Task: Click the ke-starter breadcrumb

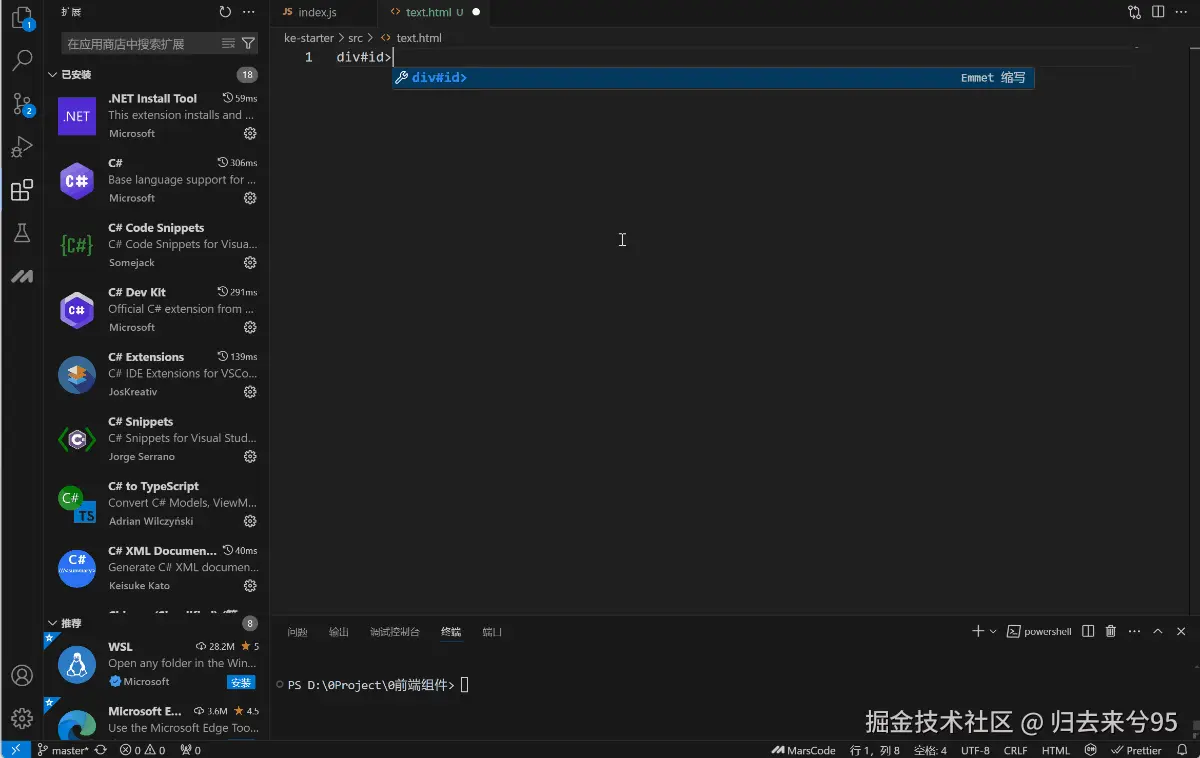Action: point(309,38)
